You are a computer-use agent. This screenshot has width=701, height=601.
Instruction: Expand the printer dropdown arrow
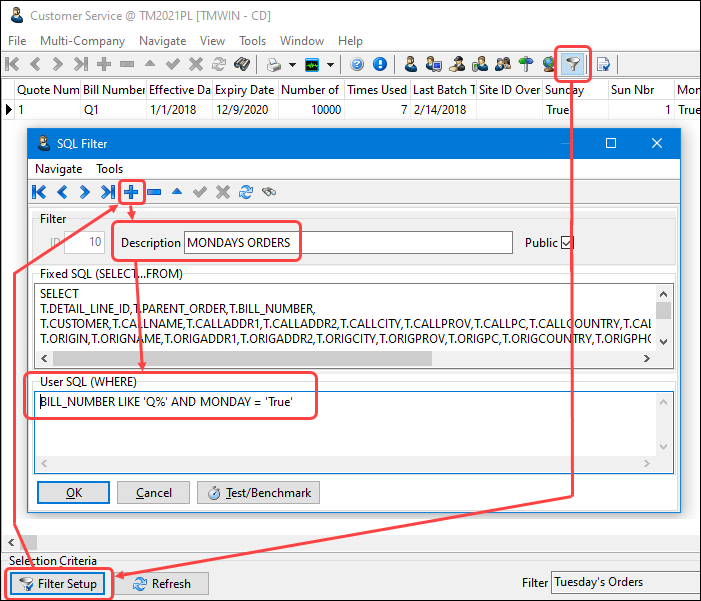coord(292,64)
